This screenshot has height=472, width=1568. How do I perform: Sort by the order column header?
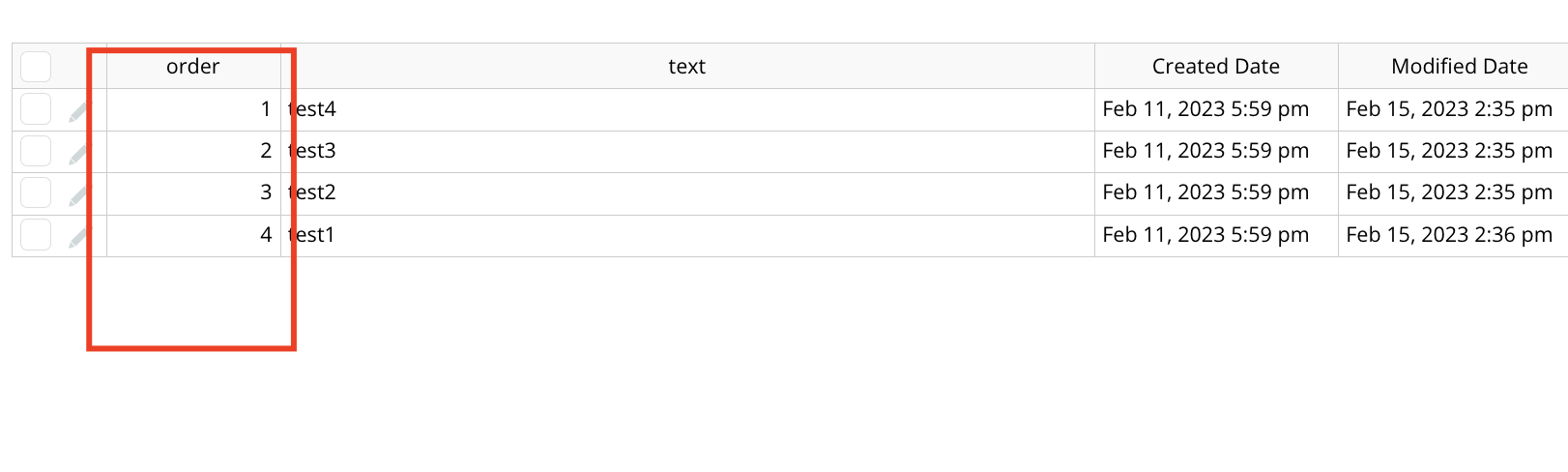pos(193,67)
